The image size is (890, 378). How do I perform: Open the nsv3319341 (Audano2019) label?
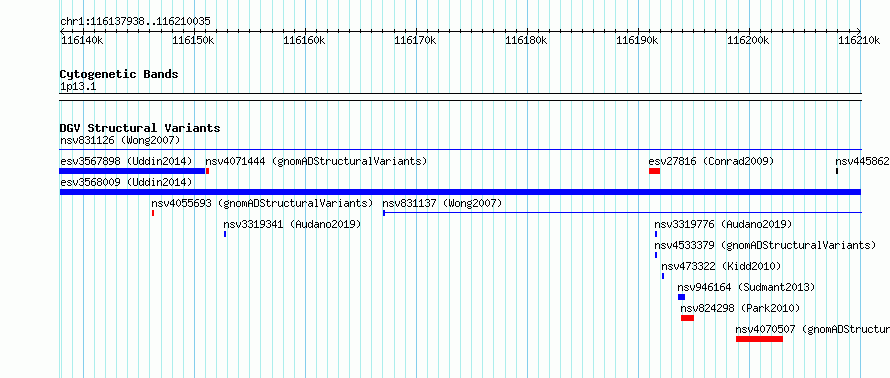292,224
